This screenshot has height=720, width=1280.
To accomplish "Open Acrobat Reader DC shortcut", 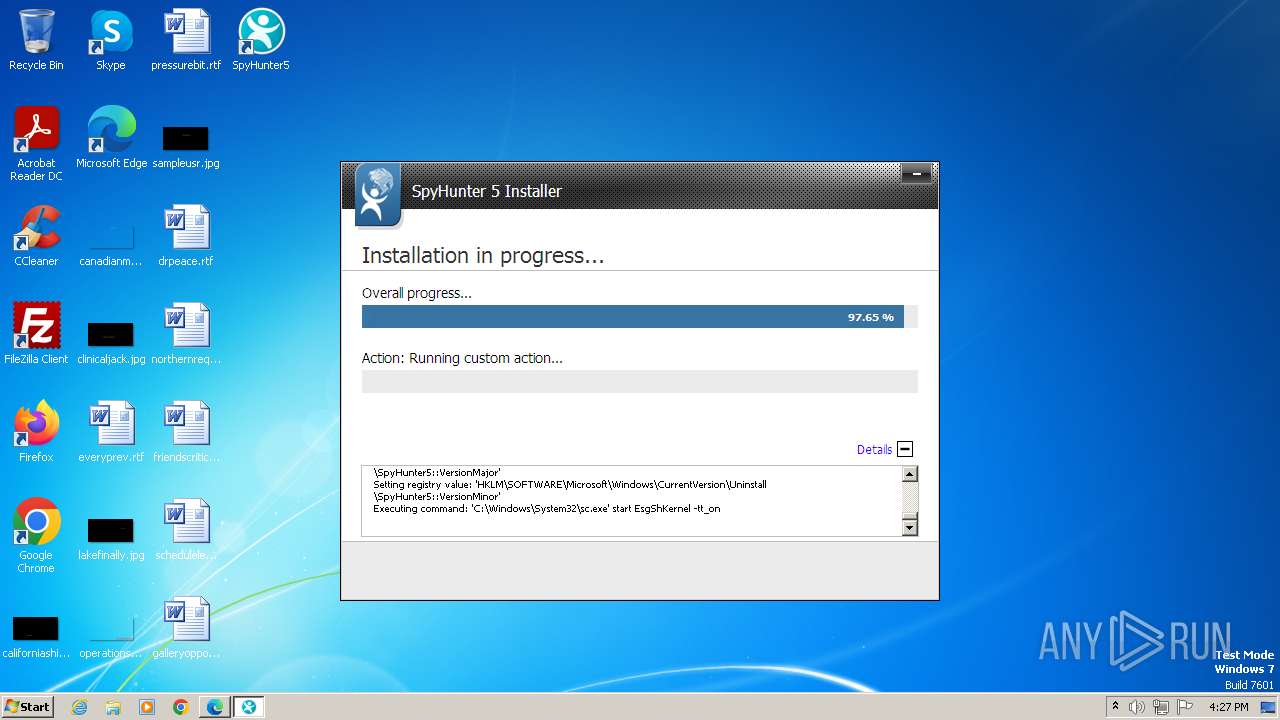I will [36, 144].
